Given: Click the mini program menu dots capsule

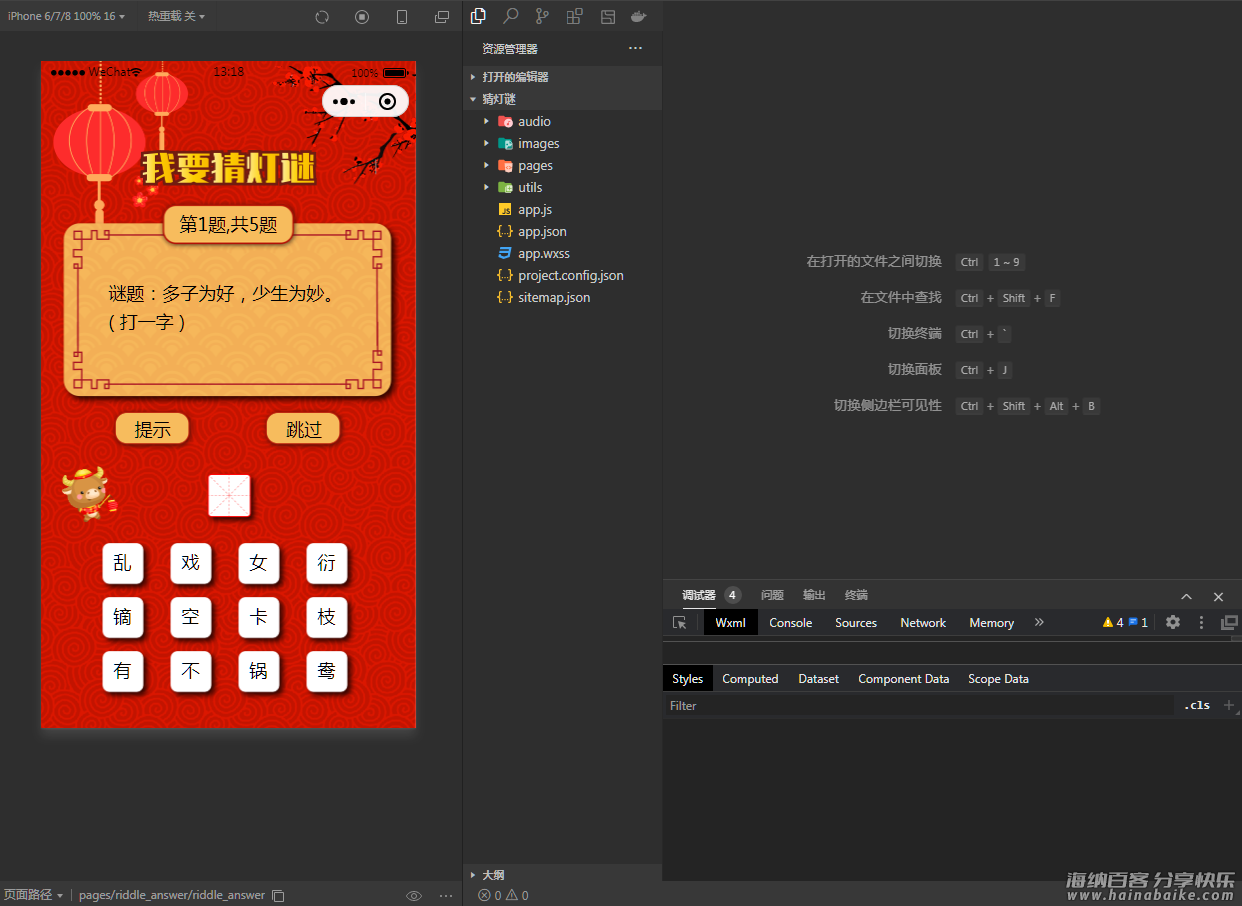Looking at the screenshot, I should pyautogui.click(x=344, y=101).
